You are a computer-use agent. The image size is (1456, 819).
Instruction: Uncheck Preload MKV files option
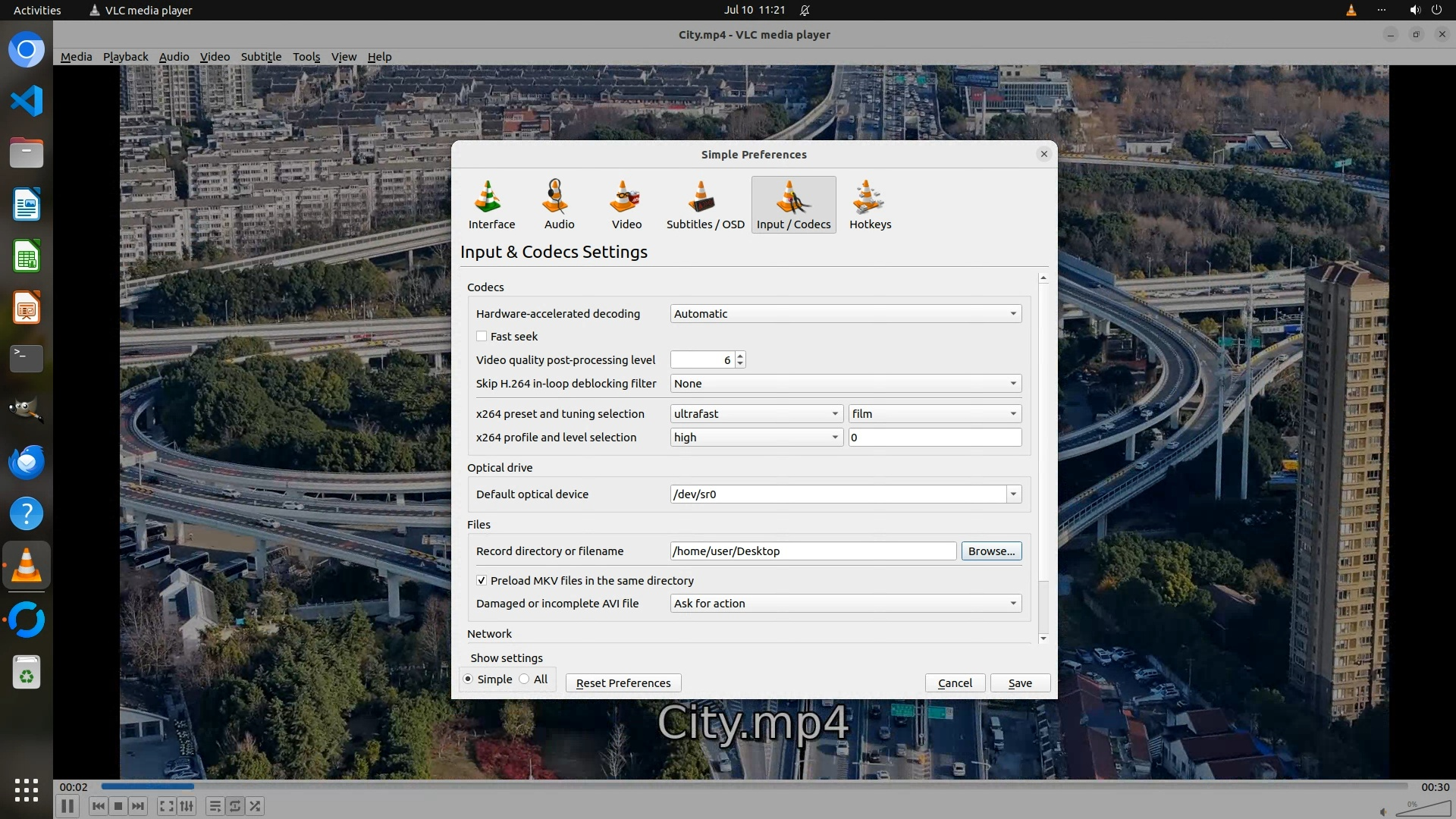point(482,581)
